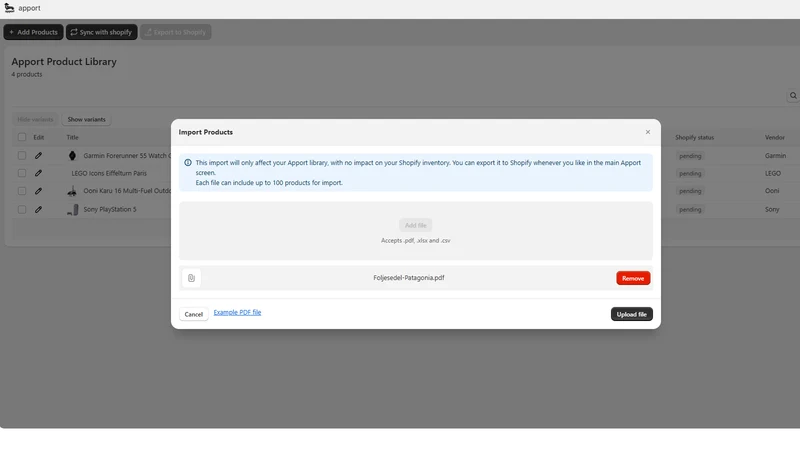
Task: Click the Garmin vendor cell
Action: click(x=775, y=156)
